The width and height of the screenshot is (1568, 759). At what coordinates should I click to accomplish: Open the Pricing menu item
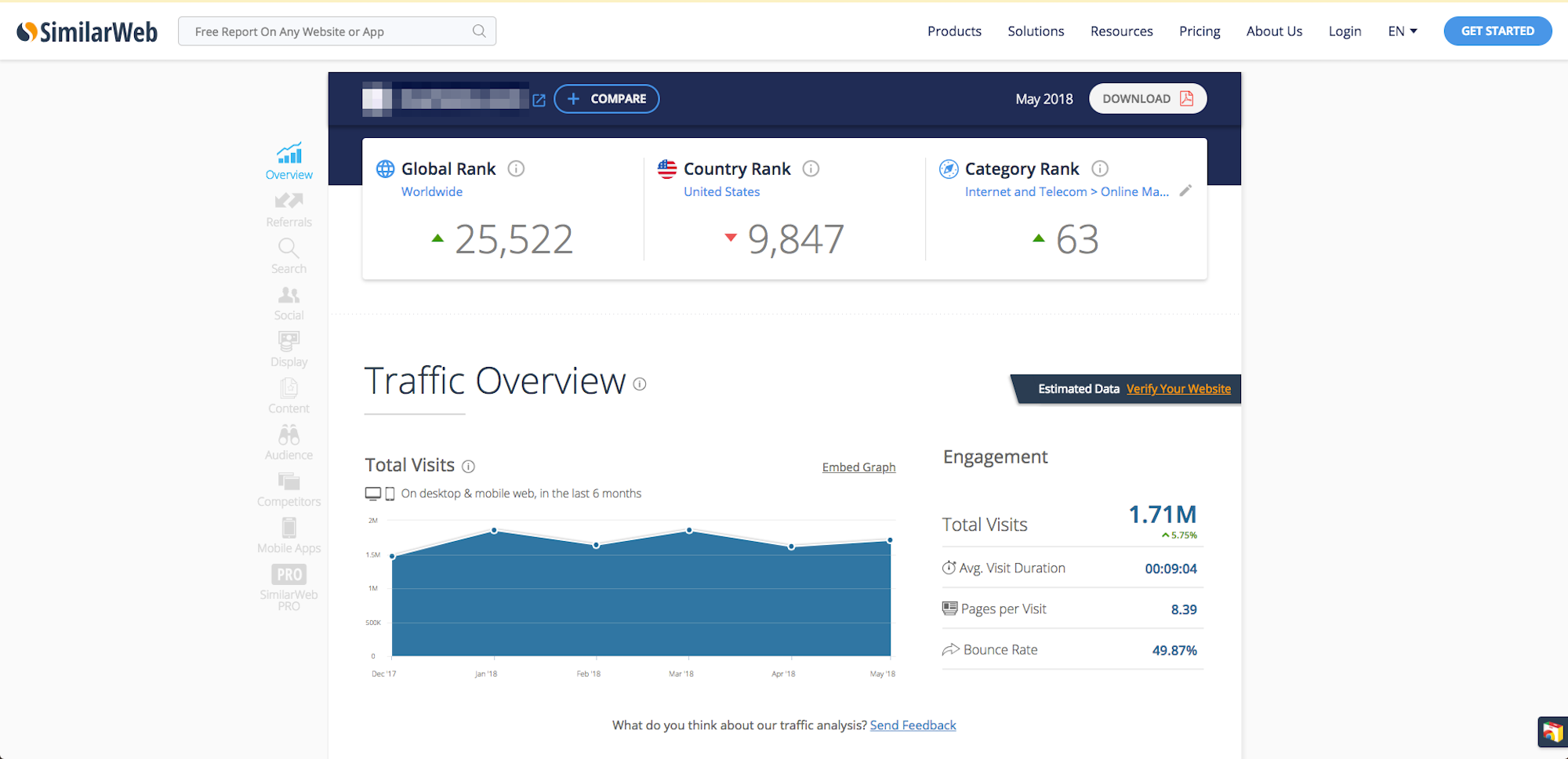[x=1200, y=31]
